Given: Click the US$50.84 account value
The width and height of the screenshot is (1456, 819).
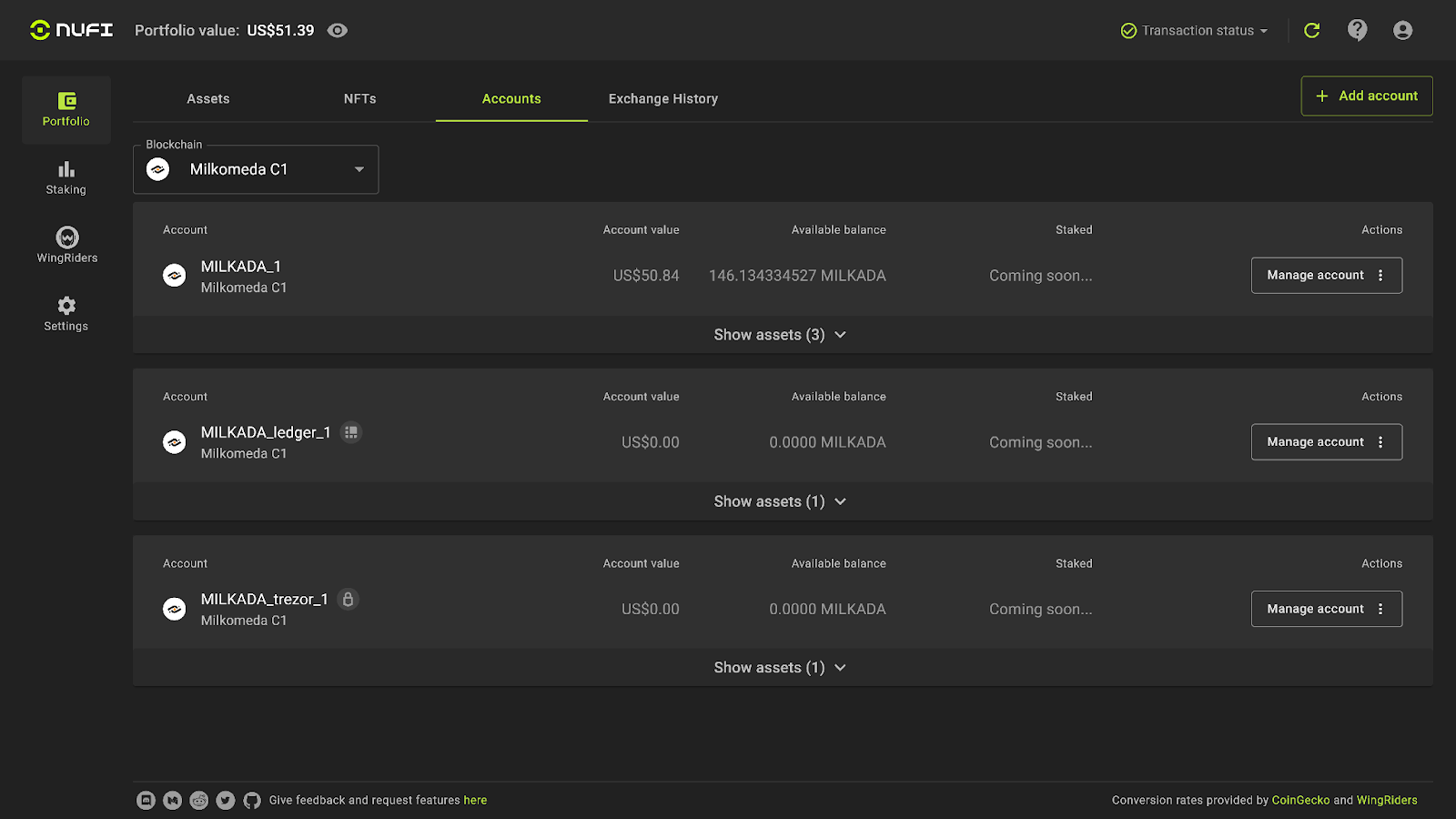Looking at the screenshot, I should click(x=646, y=276).
